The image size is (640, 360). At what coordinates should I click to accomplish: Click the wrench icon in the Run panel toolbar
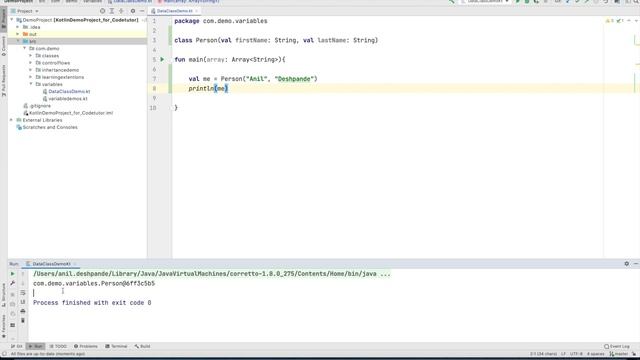(13, 283)
